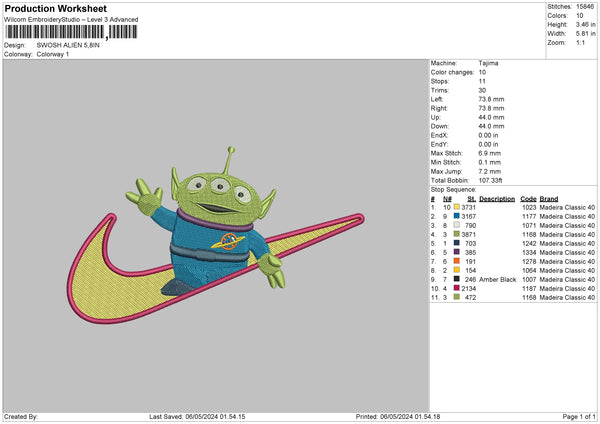600x424 pixels.
Task: Select thread code '1071'
Action: pos(529,225)
